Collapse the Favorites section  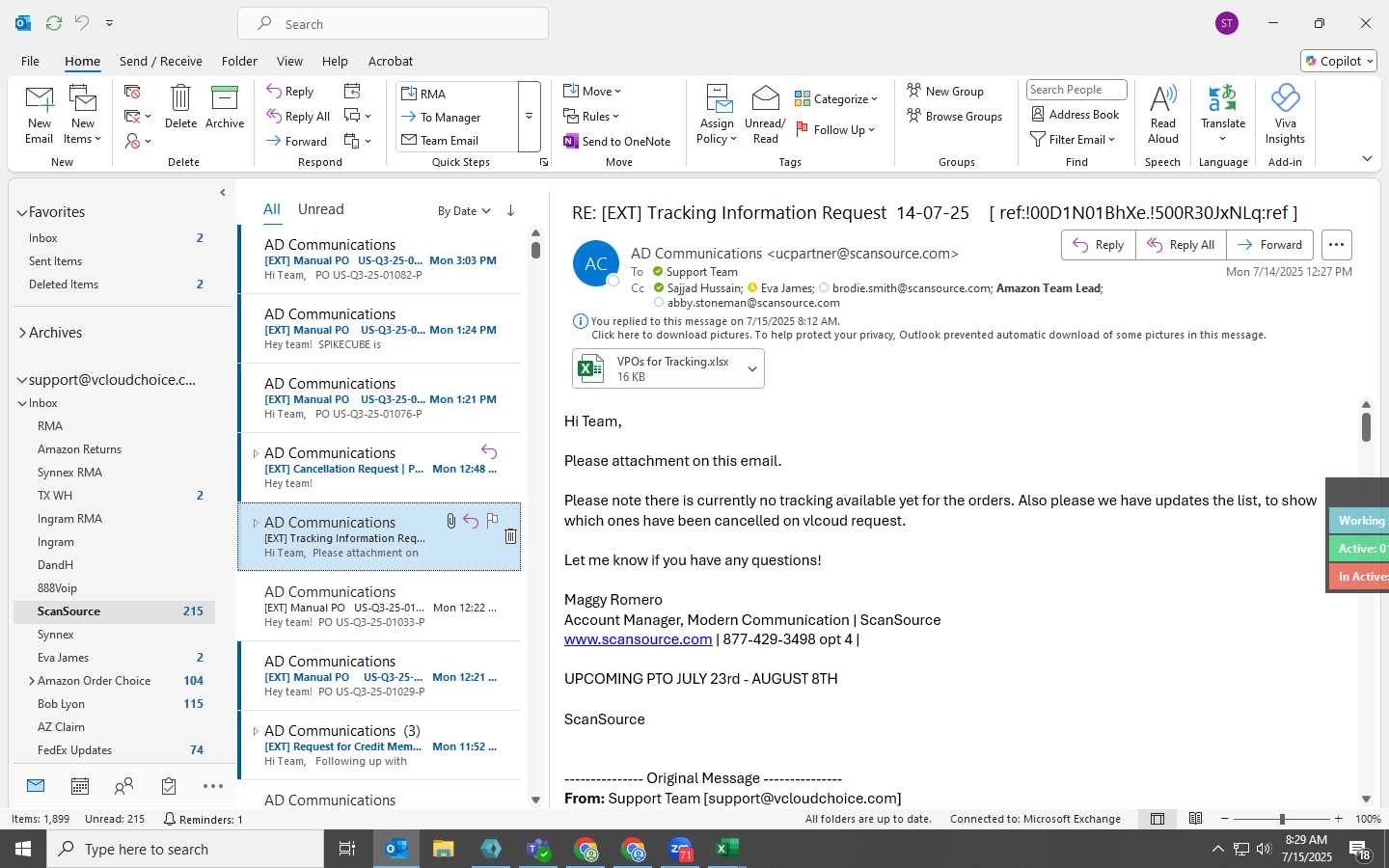click(22, 212)
